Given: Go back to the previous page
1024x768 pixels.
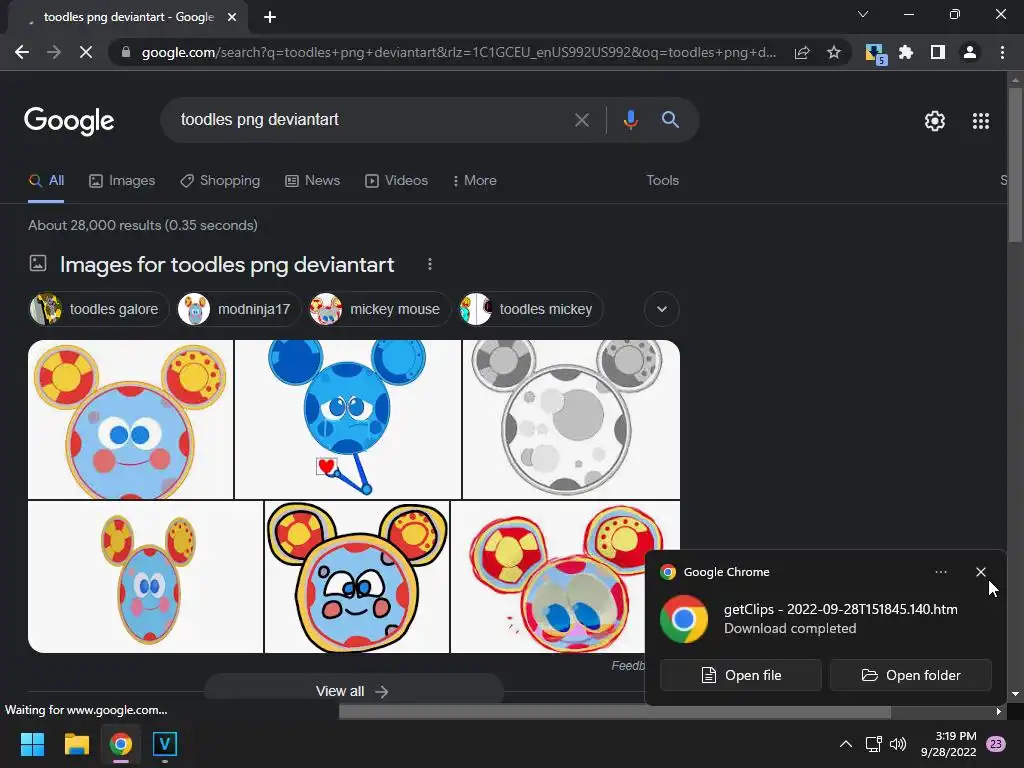Looking at the screenshot, I should point(22,52).
